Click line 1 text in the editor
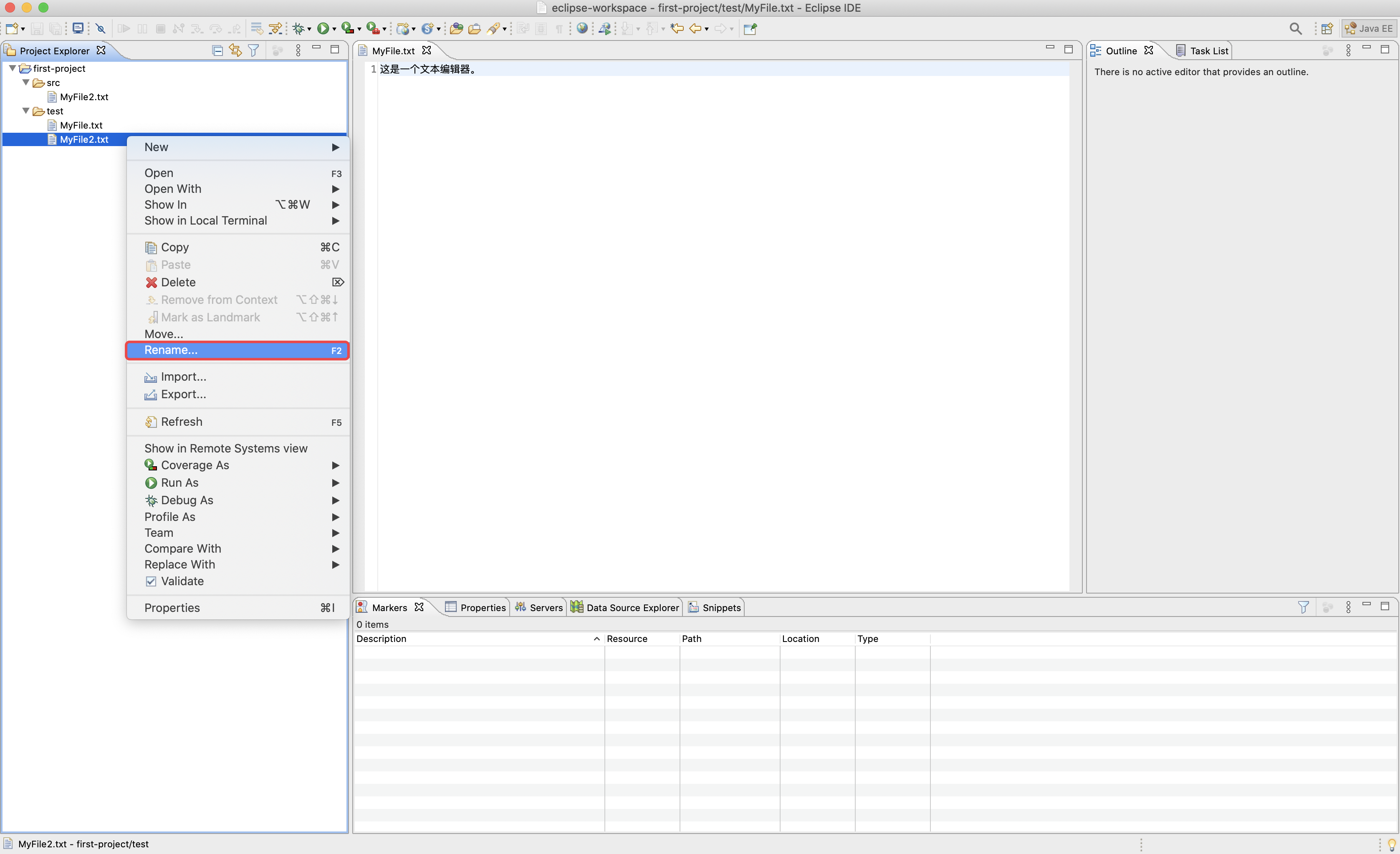This screenshot has height=854, width=1400. (427, 69)
